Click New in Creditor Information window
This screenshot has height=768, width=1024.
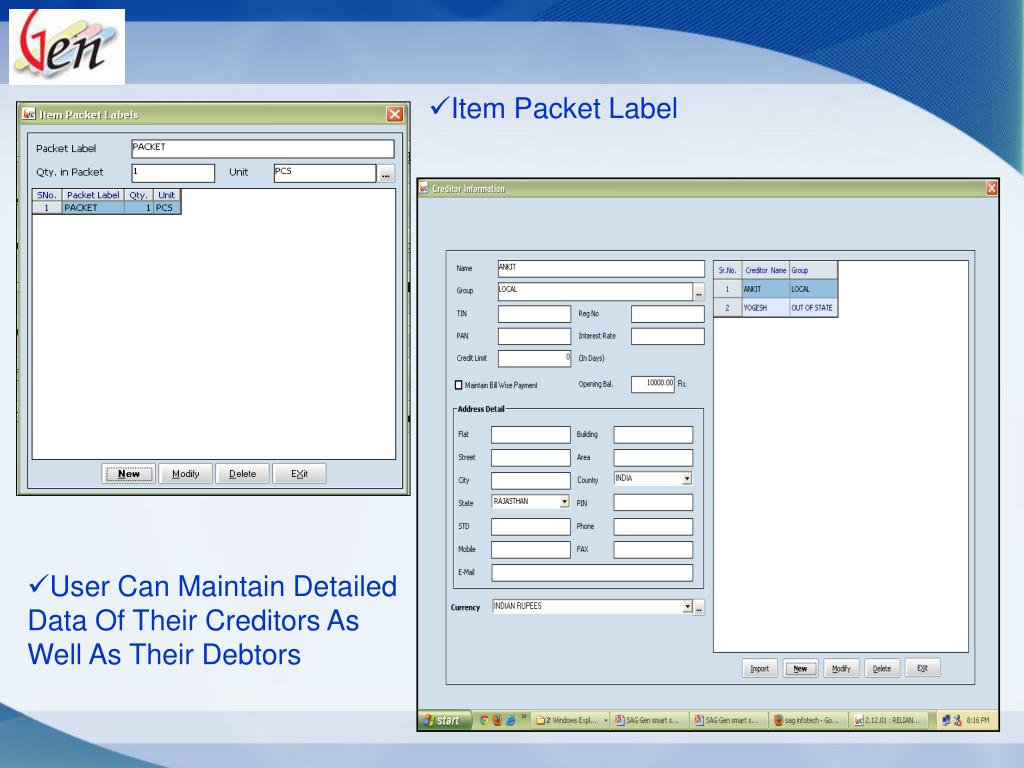pyautogui.click(x=800, y=669)
